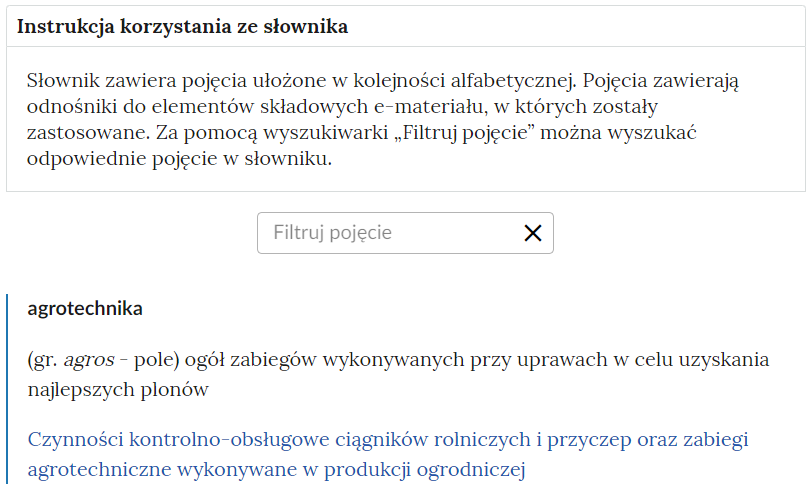Click the words "przyczep oraz zabiegi" in the link
The height and width of the screenshot is (496, 812).
click(648, 439)
